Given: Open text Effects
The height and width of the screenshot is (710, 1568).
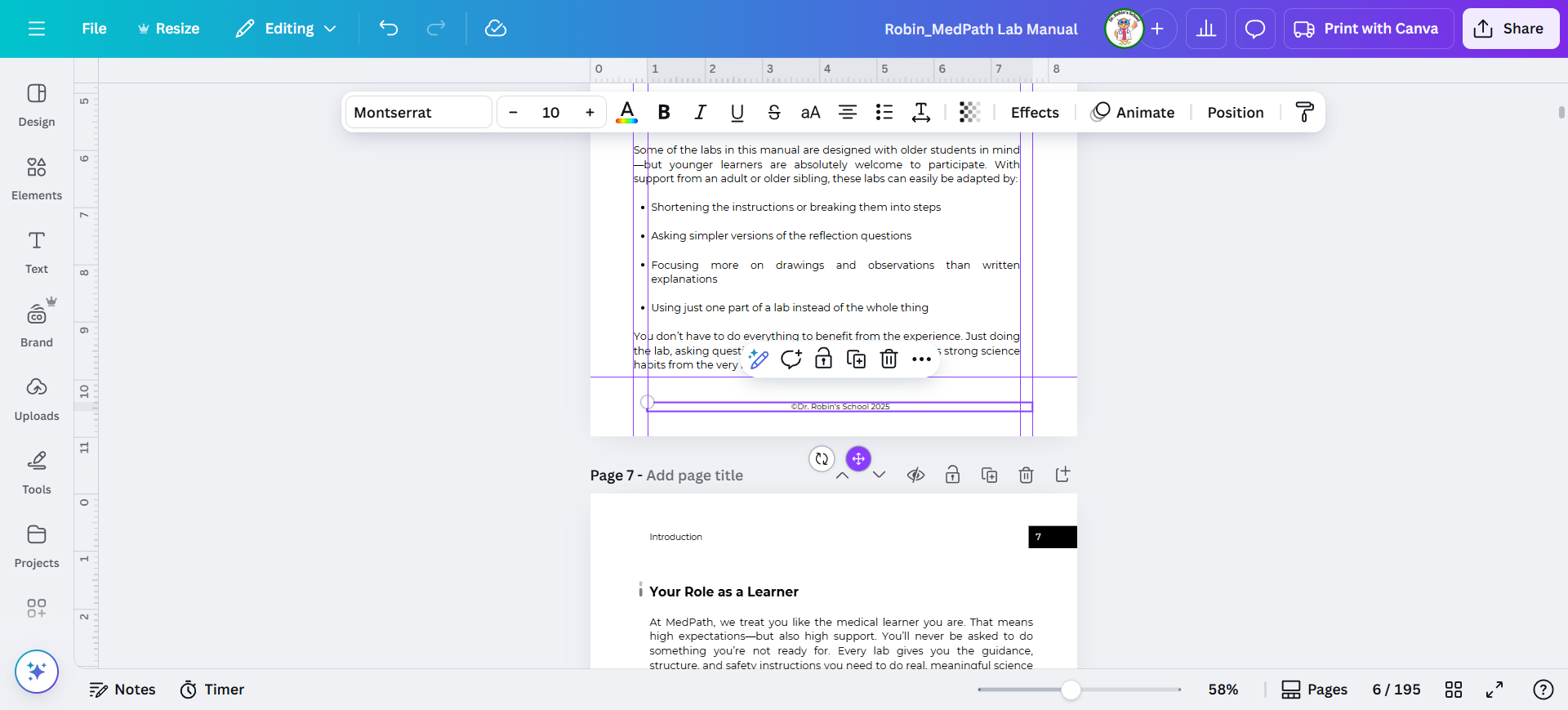Looking at the screenshot, I should coord(1035,112).
